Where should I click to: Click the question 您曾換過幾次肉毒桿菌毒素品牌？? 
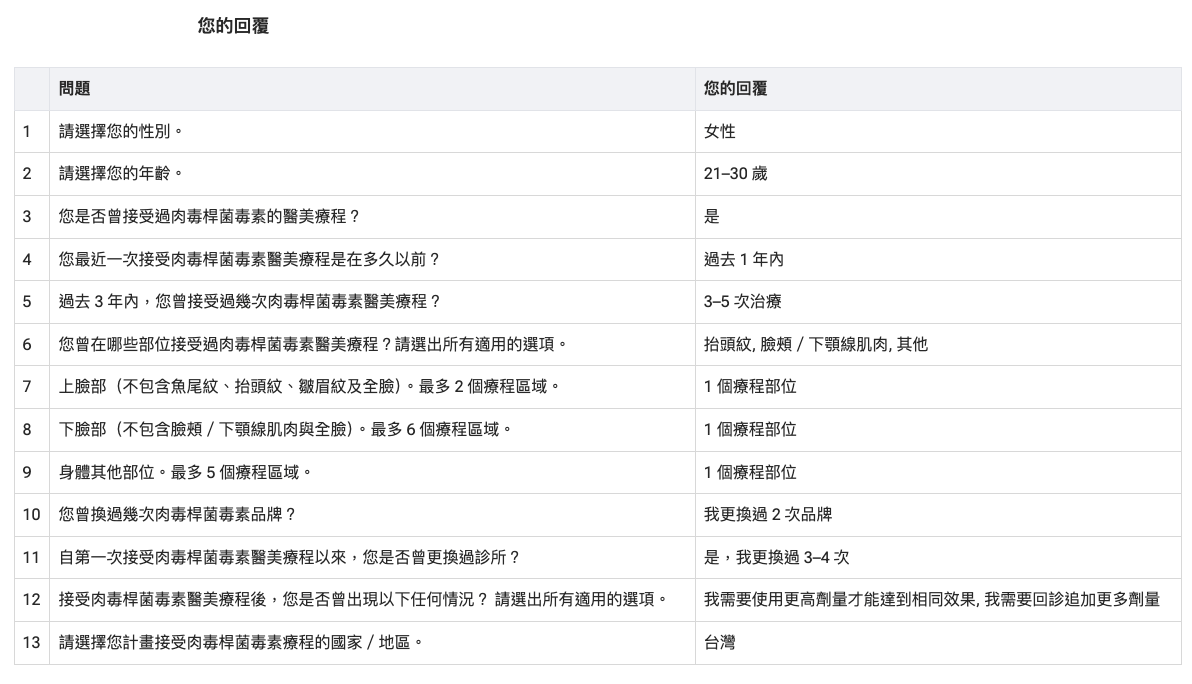coord(178,515)
